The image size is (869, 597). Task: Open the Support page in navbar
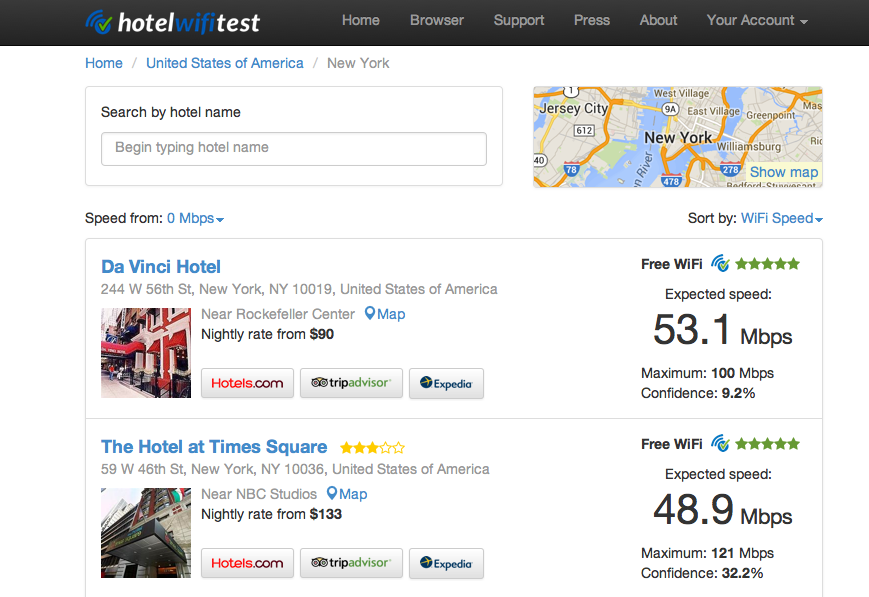tap(519, 20)
